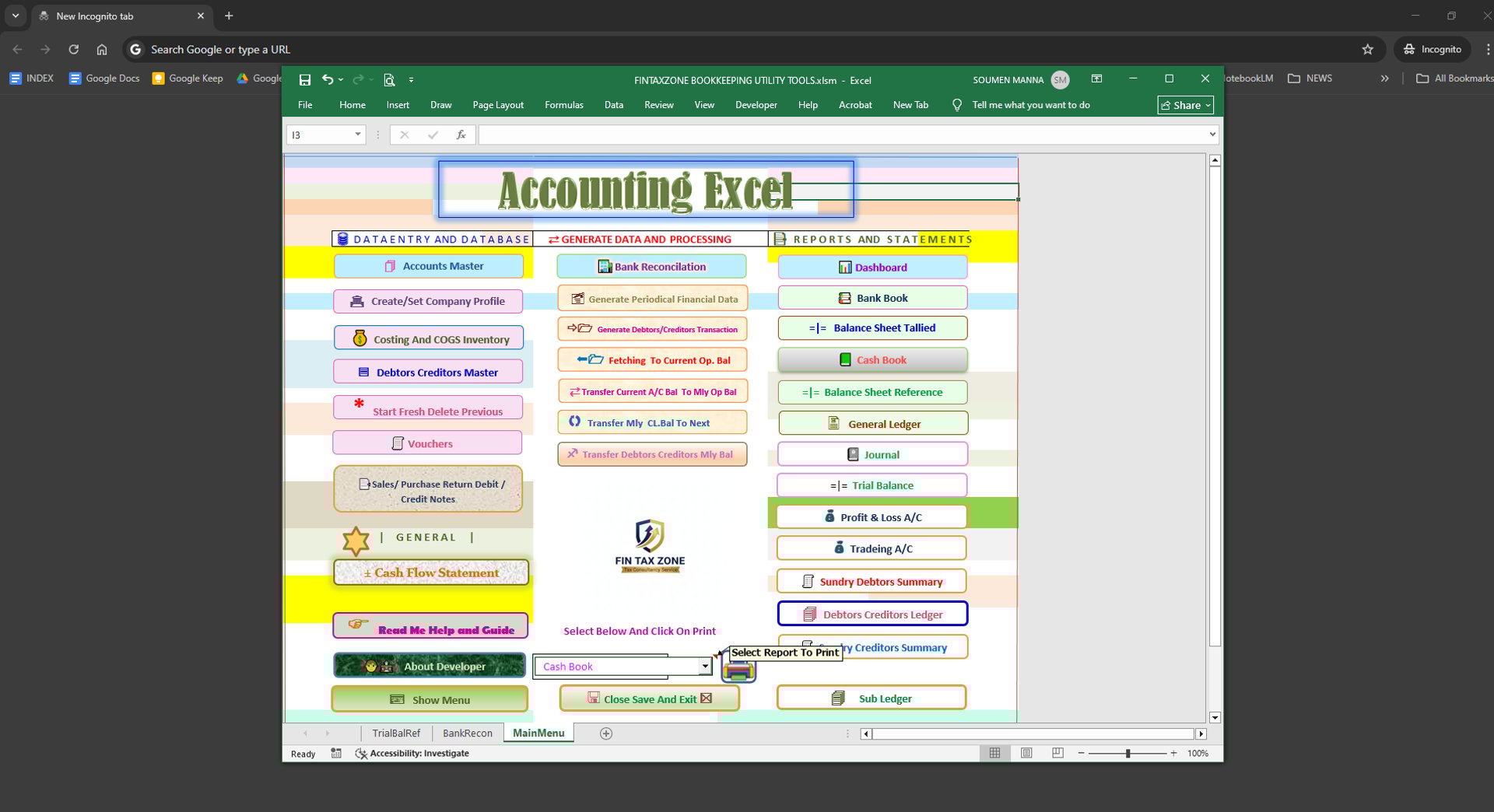Screen dimensions: 1494x812
Task: Open the Page Layout ribbon tab
Action: 498,105
